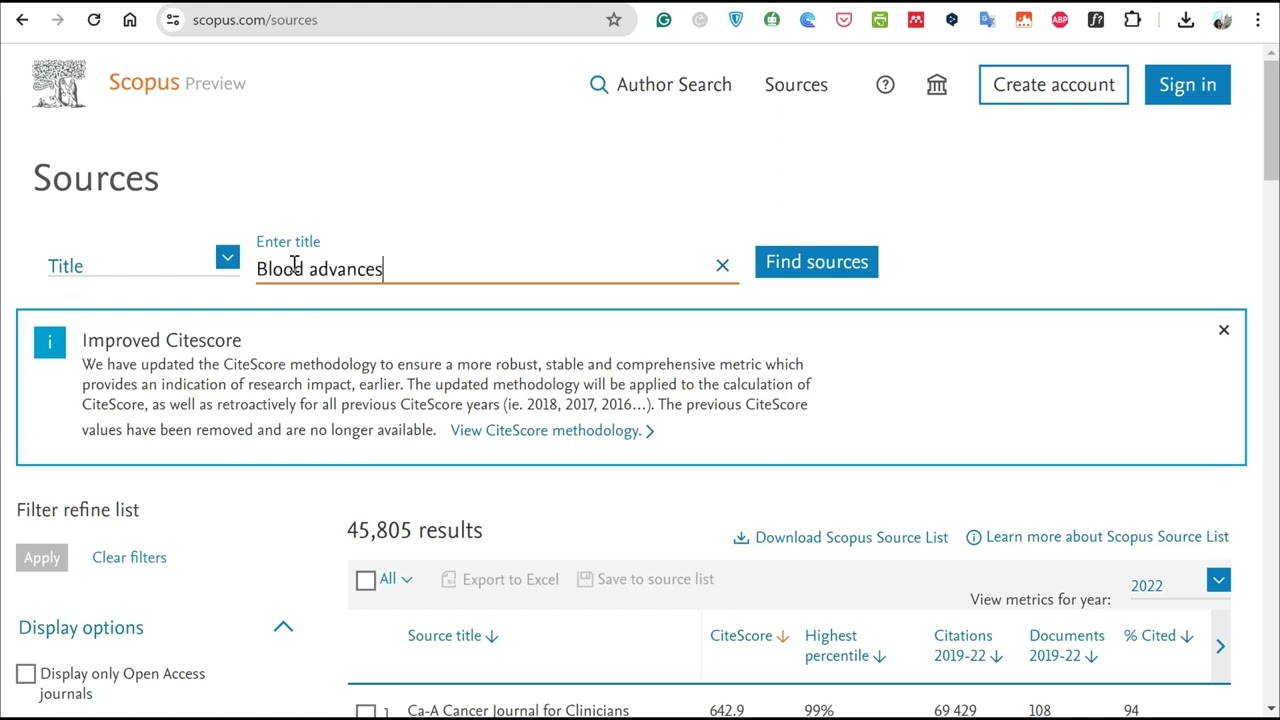Screen dimensions: 1280x720
Task: Reload the Scopus page
Action: [x=94, y=20]
